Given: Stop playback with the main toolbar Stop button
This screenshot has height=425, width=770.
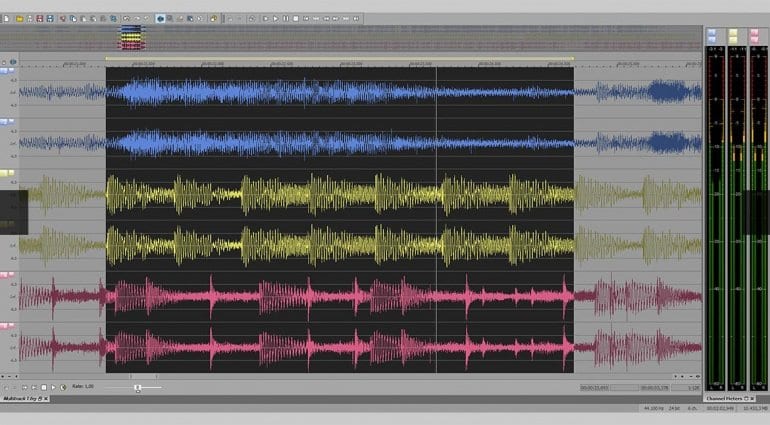Looking at the screenshot, I should coord(296,19).
